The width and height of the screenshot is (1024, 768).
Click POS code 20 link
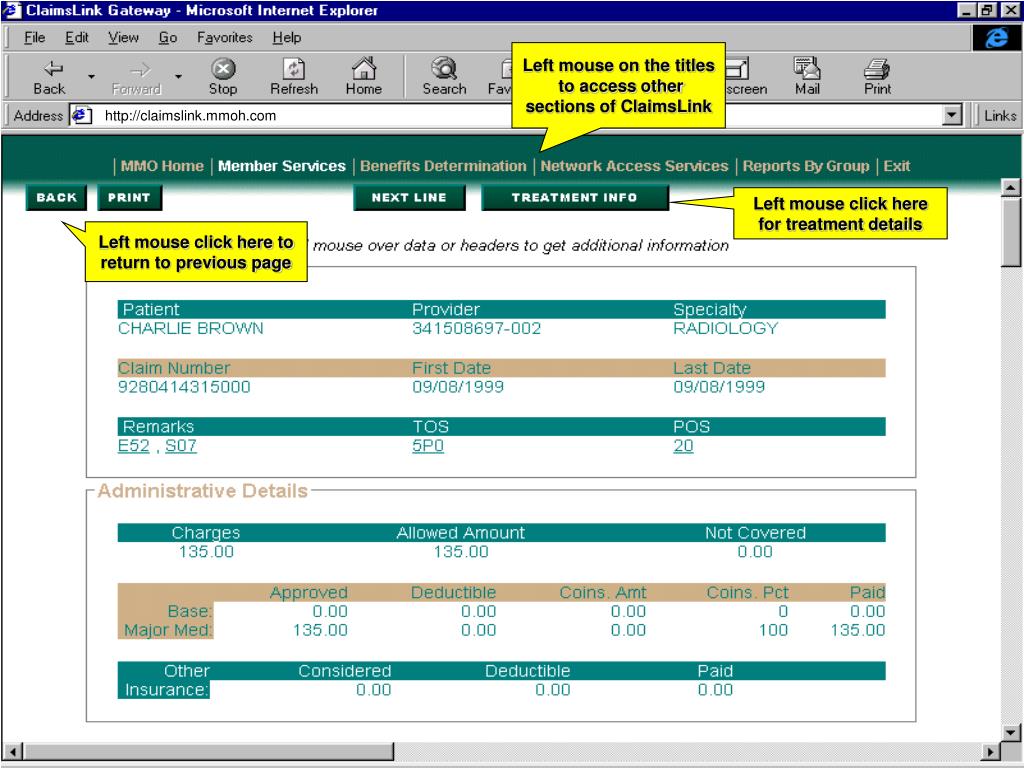[683, 446]
